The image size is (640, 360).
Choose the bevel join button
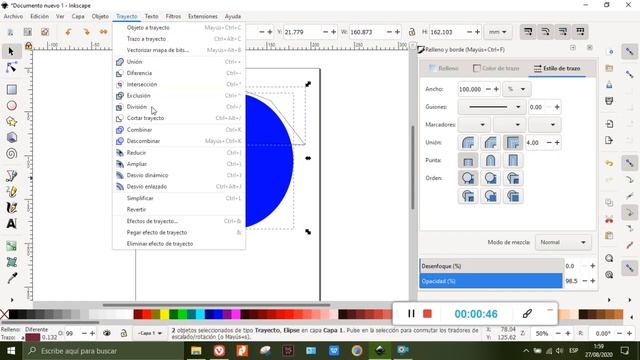(x=490, y=142)
